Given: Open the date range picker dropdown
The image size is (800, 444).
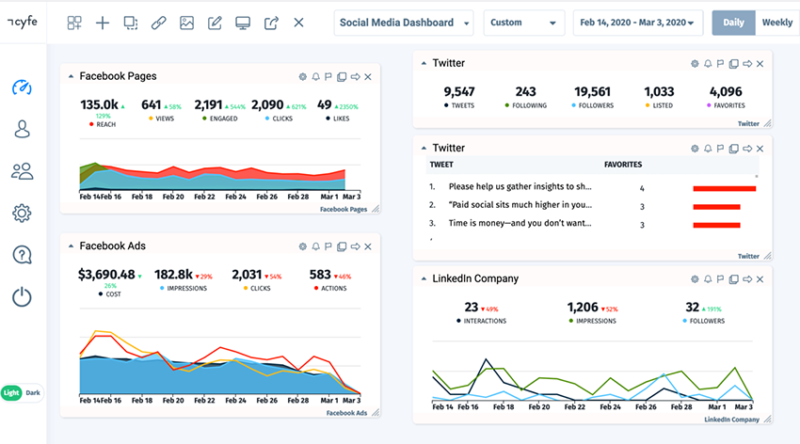Looking at the screenshot, I should (x=638, y=22).
